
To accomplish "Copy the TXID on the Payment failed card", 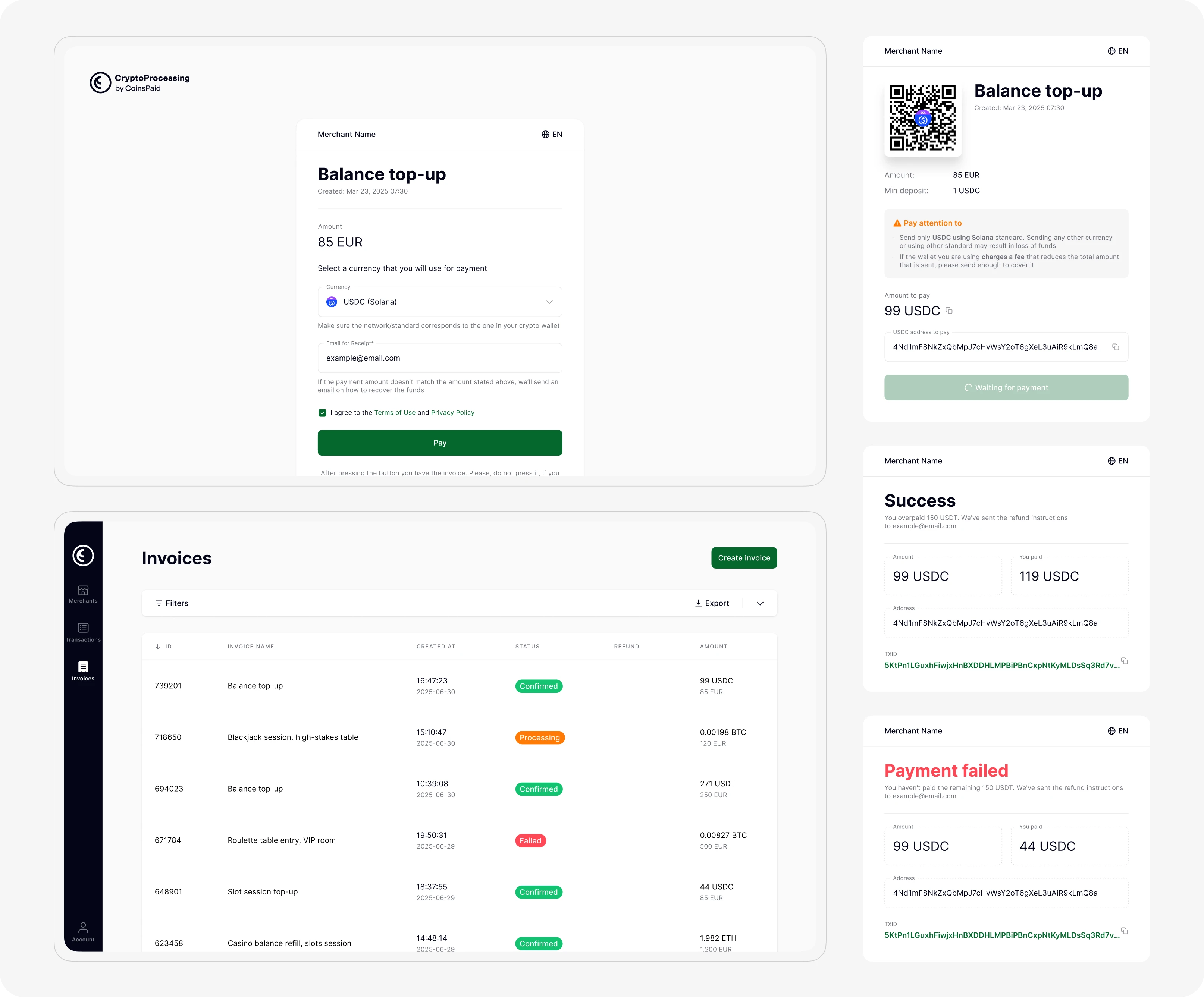I will tap(1124, 931).
